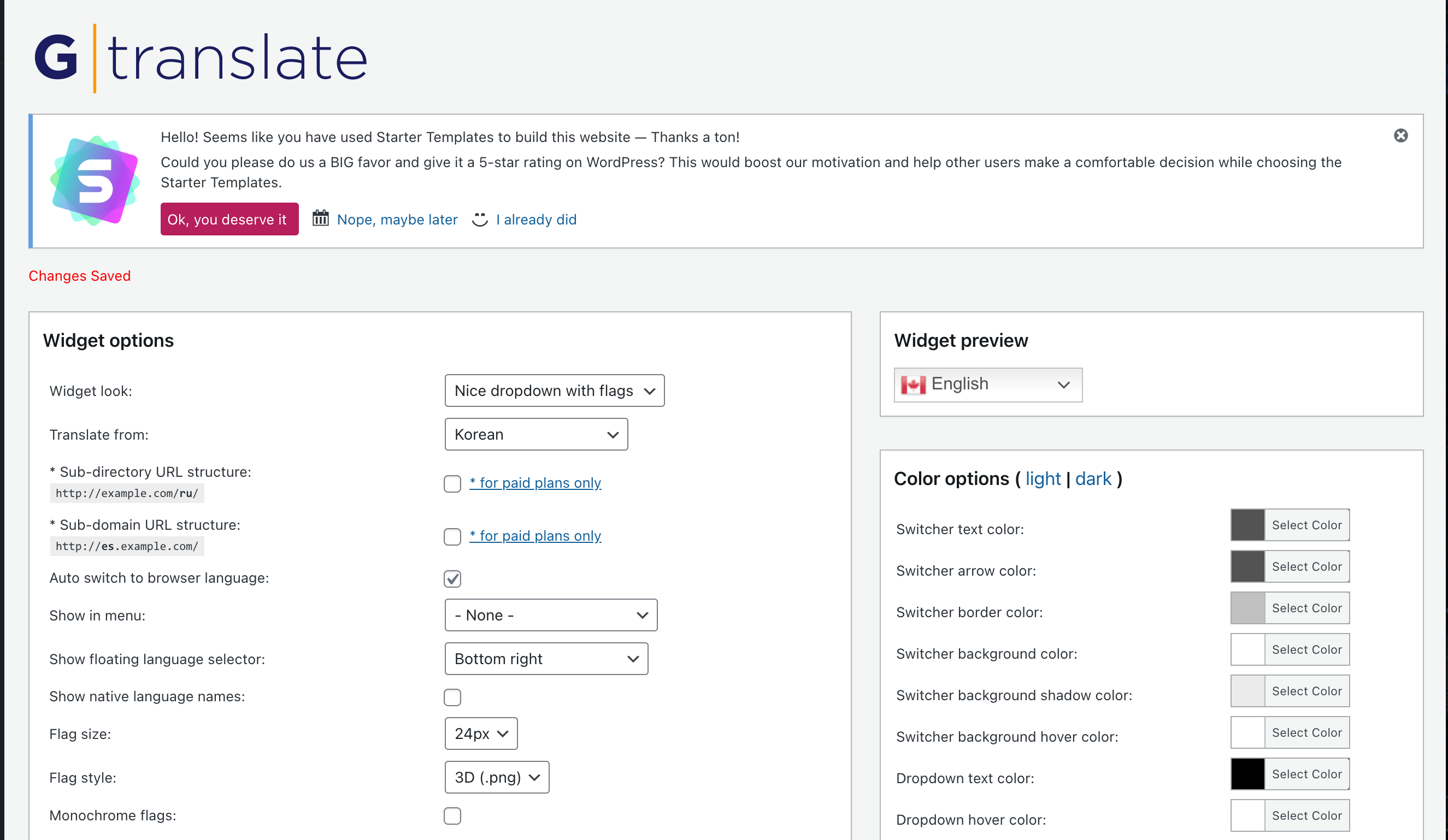Enable Show native language names checkbox
This screenshot has width=1448, height=840.
point(452,697)
